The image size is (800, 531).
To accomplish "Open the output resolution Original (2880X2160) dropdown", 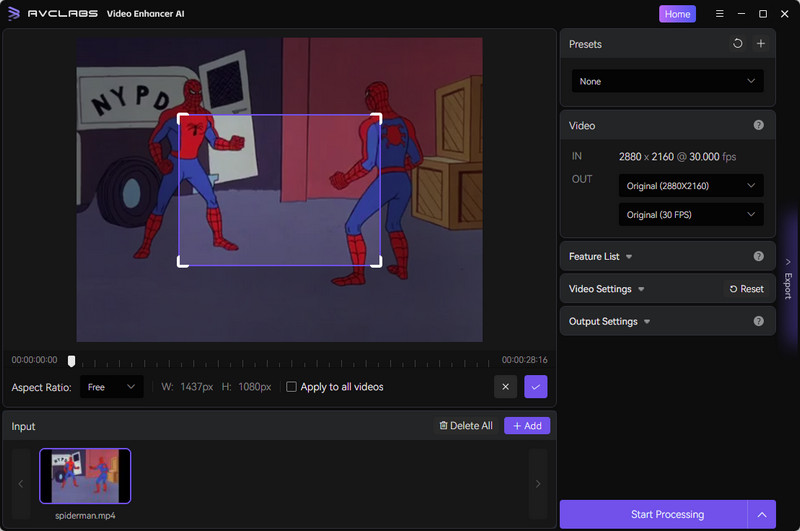I will (690, 186).
